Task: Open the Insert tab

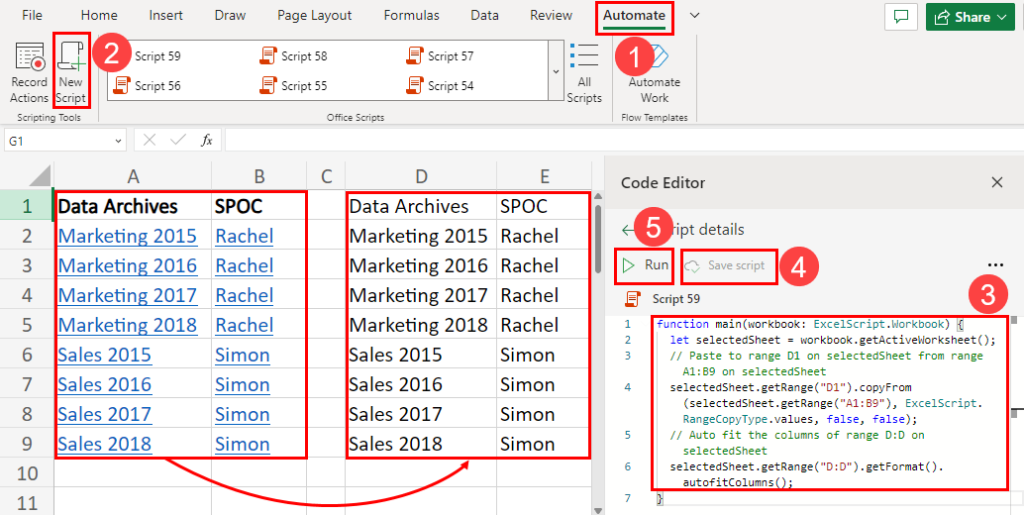Action: coord(166,16)
